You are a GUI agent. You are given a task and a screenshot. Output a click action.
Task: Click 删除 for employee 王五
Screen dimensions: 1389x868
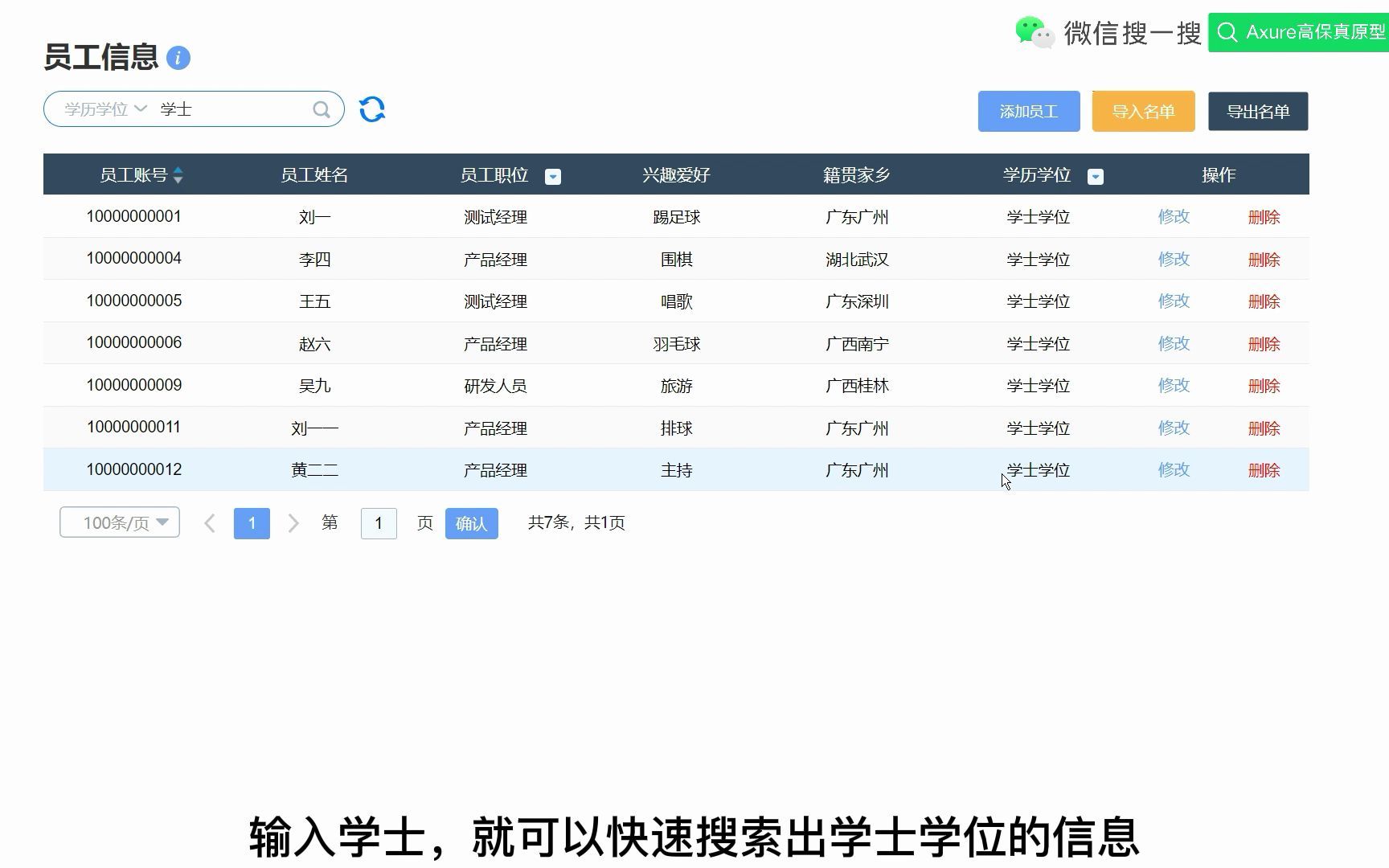click(1264, 301)
